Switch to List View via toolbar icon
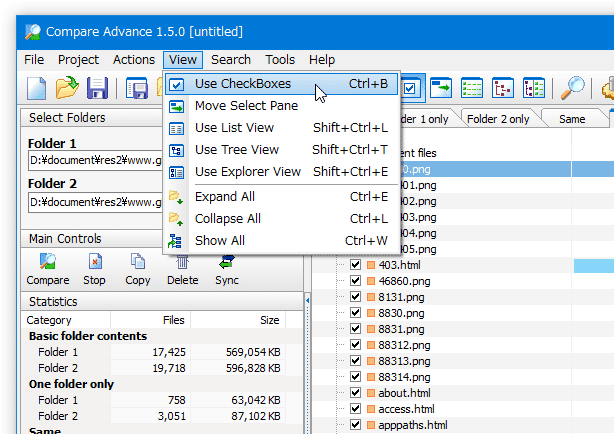This screenshot has width=614, height=434. click(472, 88)
